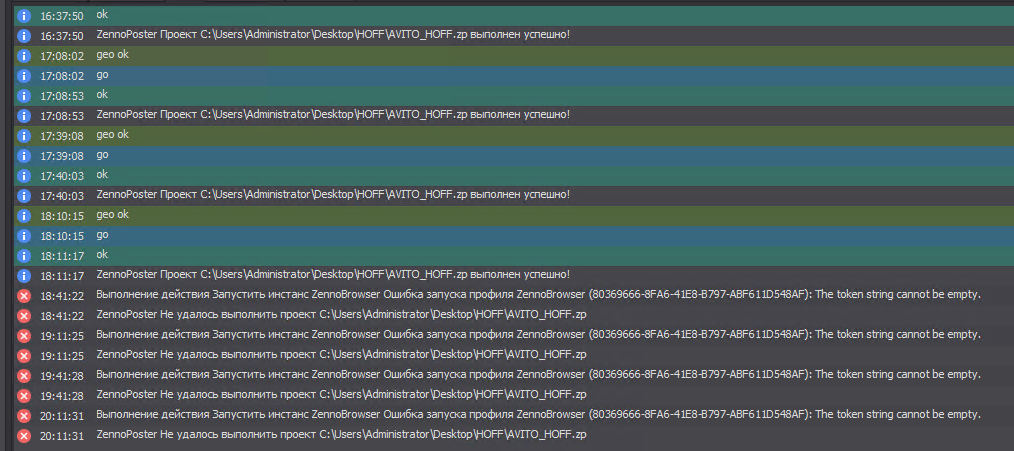The width and height of the screenshot is (1014, 451).
Task: Select 'token string cannot be empty' error at 20:11:31
Action: point(539,414)
